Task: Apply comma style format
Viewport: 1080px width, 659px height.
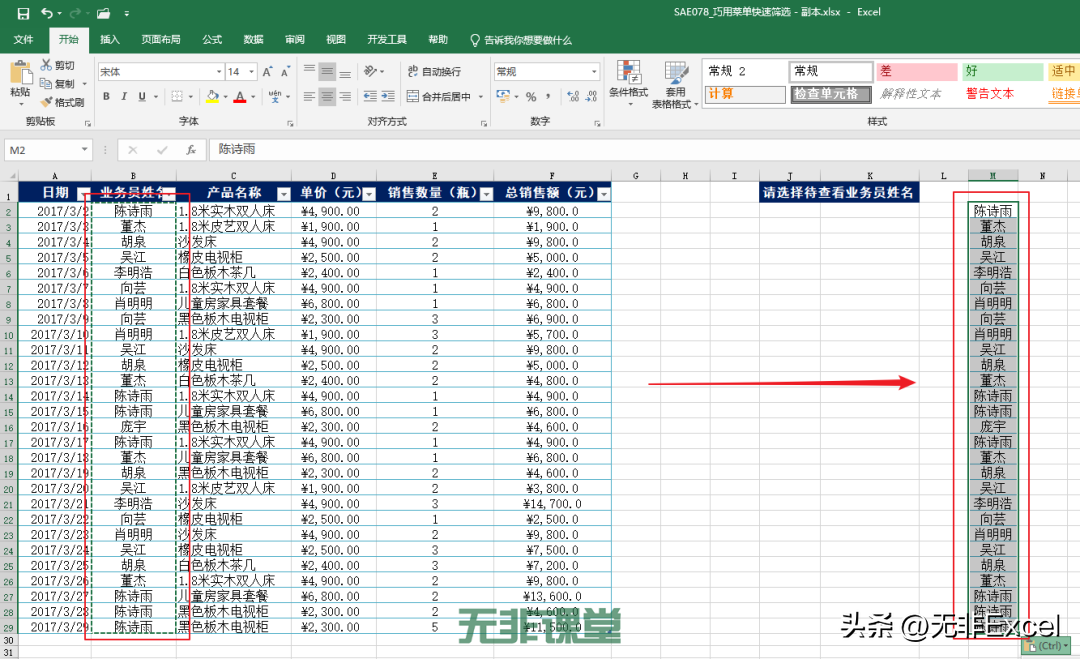Action: 548,96
